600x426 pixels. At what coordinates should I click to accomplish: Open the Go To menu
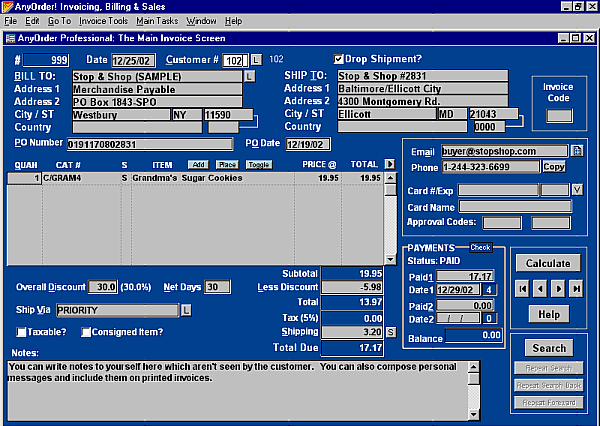click(59, 21)
